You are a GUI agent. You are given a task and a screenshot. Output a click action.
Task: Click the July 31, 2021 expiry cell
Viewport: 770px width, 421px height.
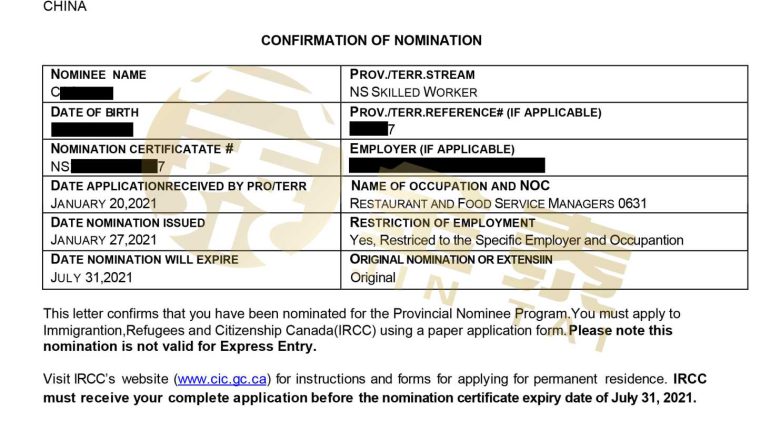[78, 277]
